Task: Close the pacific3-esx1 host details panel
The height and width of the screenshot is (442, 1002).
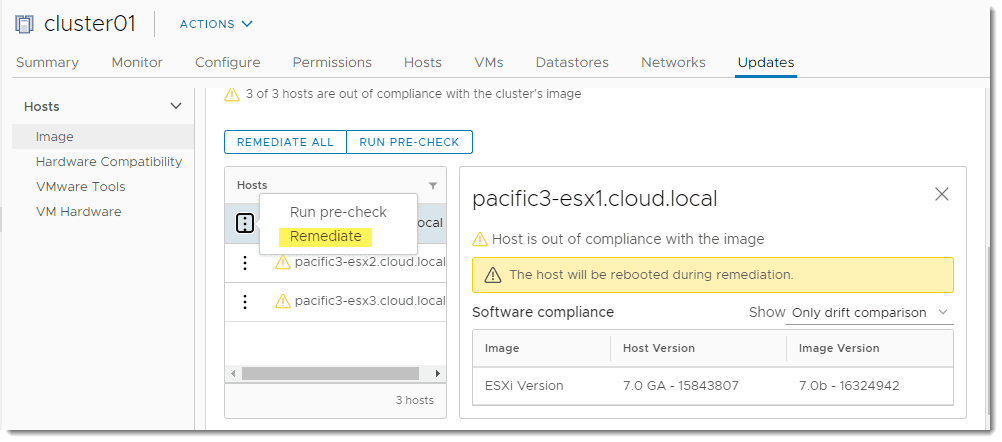Action: 941,195
